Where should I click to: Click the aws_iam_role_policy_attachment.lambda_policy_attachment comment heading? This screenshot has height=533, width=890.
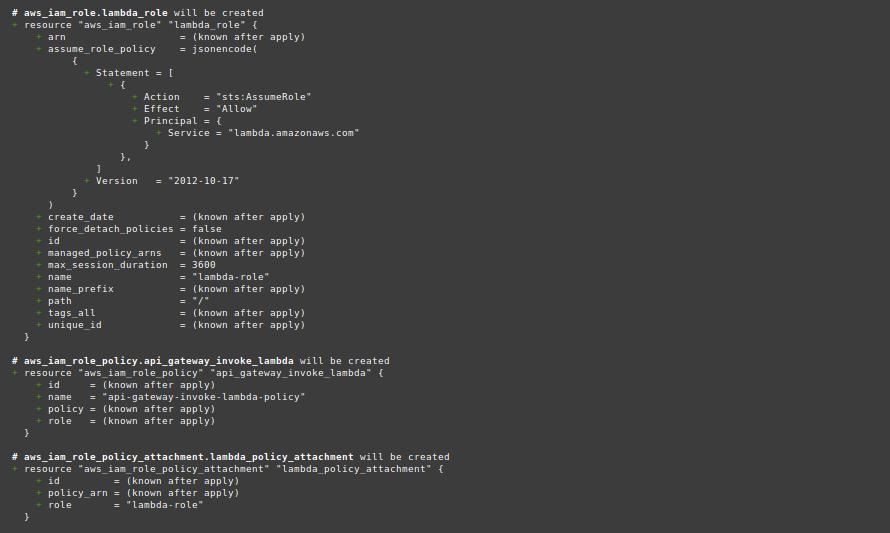tap(188, 457)
